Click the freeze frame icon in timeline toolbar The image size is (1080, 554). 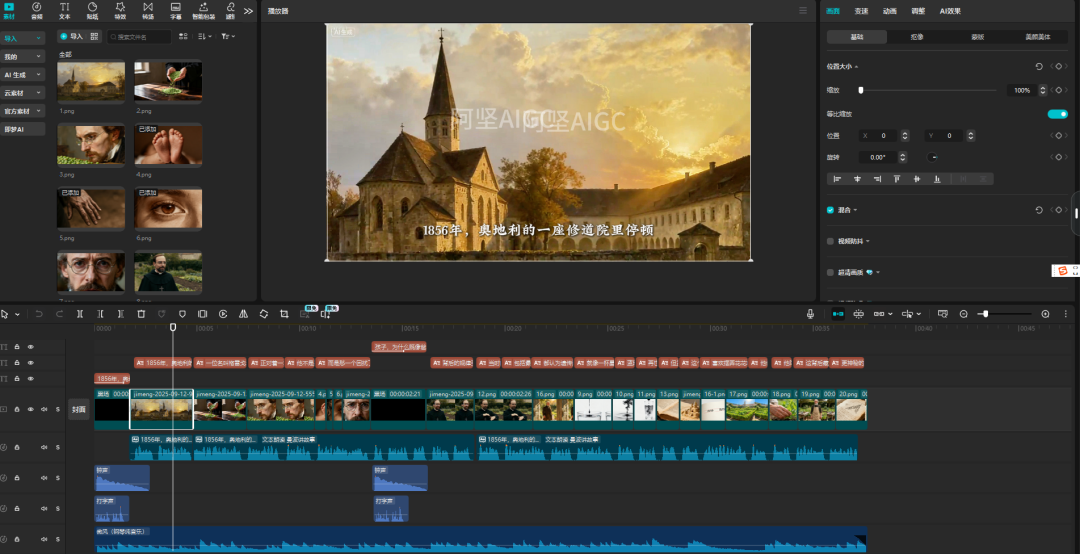click(202, 314)
